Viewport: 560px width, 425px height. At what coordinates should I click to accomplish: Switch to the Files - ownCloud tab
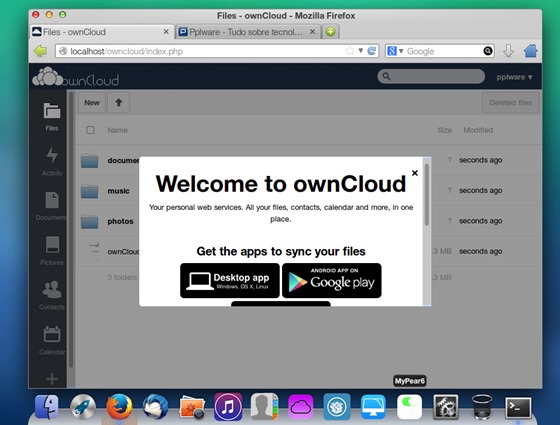101,32
